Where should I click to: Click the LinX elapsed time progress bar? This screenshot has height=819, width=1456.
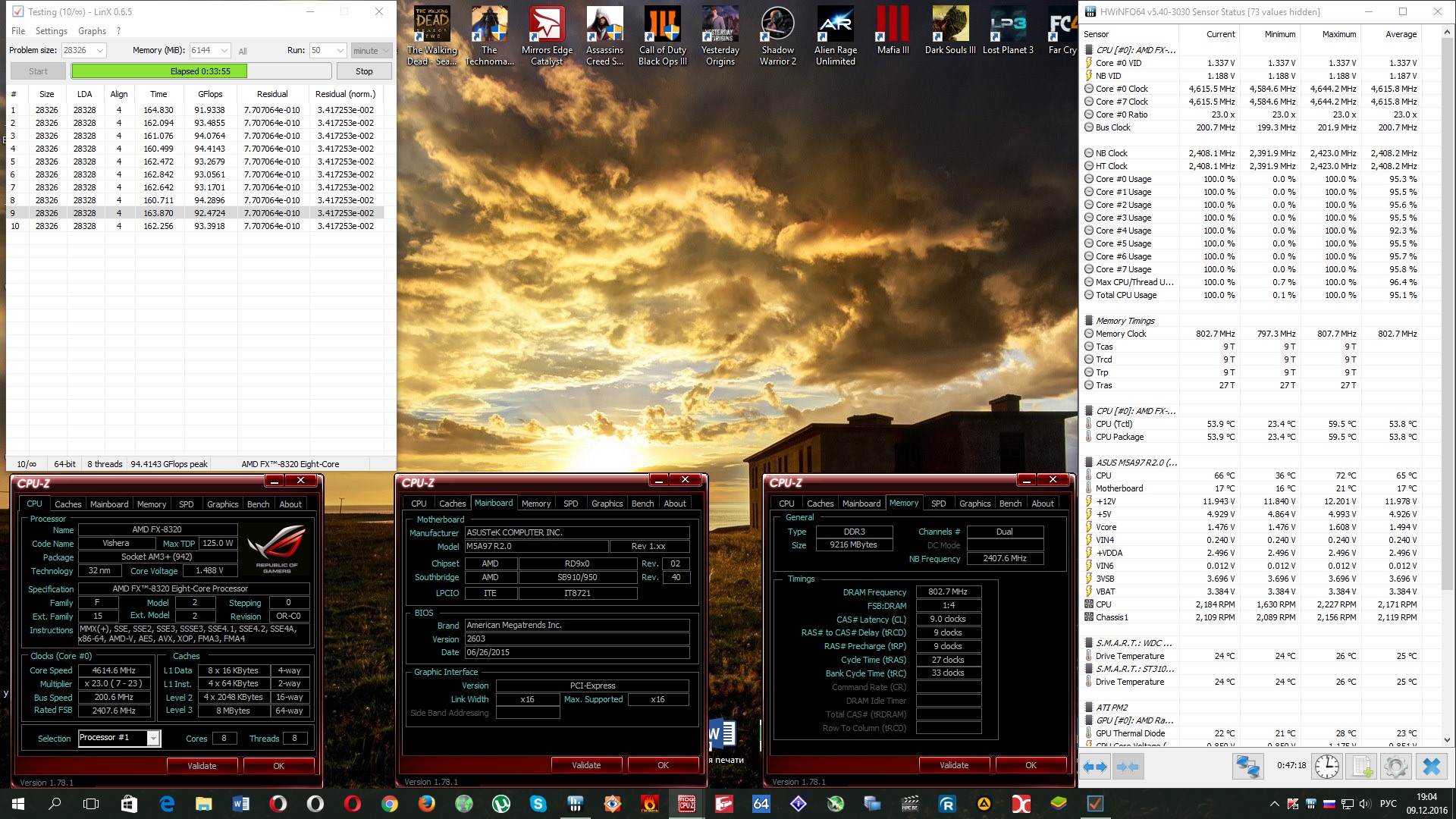click(x=201, y=71)
